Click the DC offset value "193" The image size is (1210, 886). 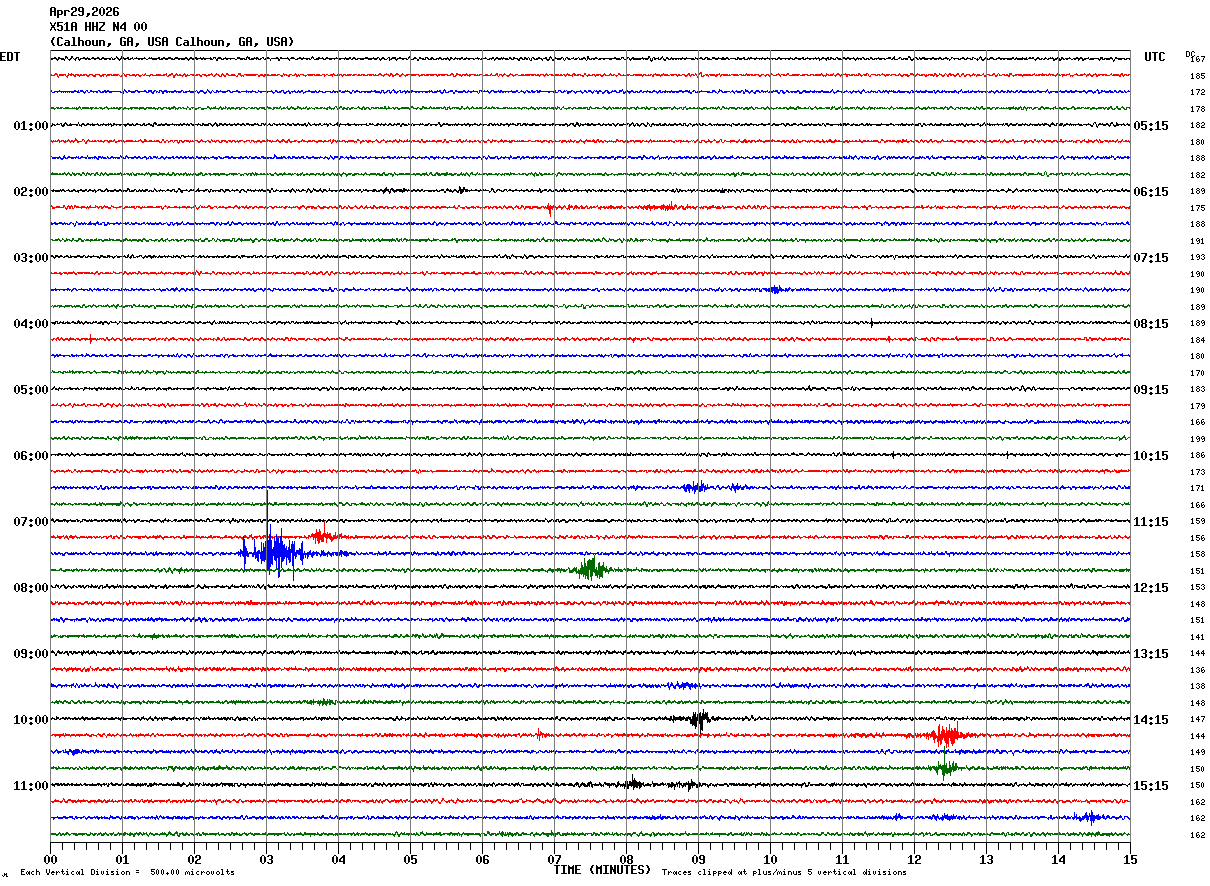pyautogui.click(x=1197, y=258)
